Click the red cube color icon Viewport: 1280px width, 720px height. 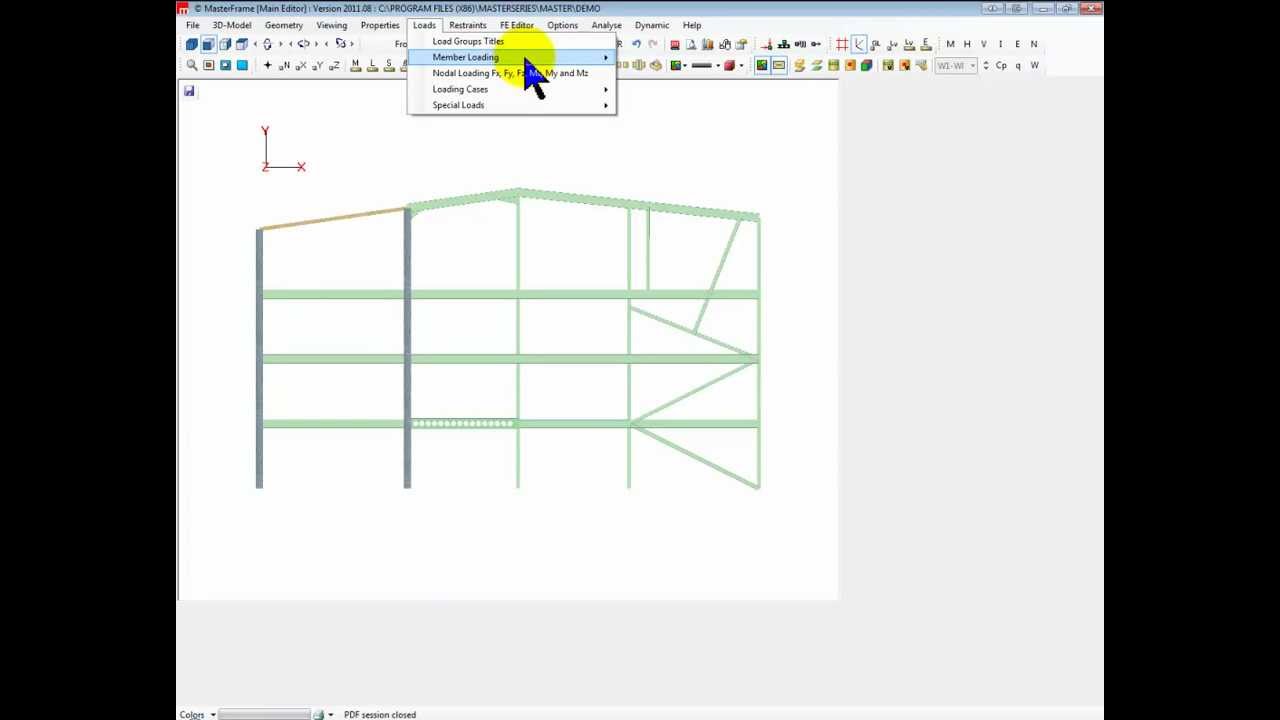[x=729, y=65]
